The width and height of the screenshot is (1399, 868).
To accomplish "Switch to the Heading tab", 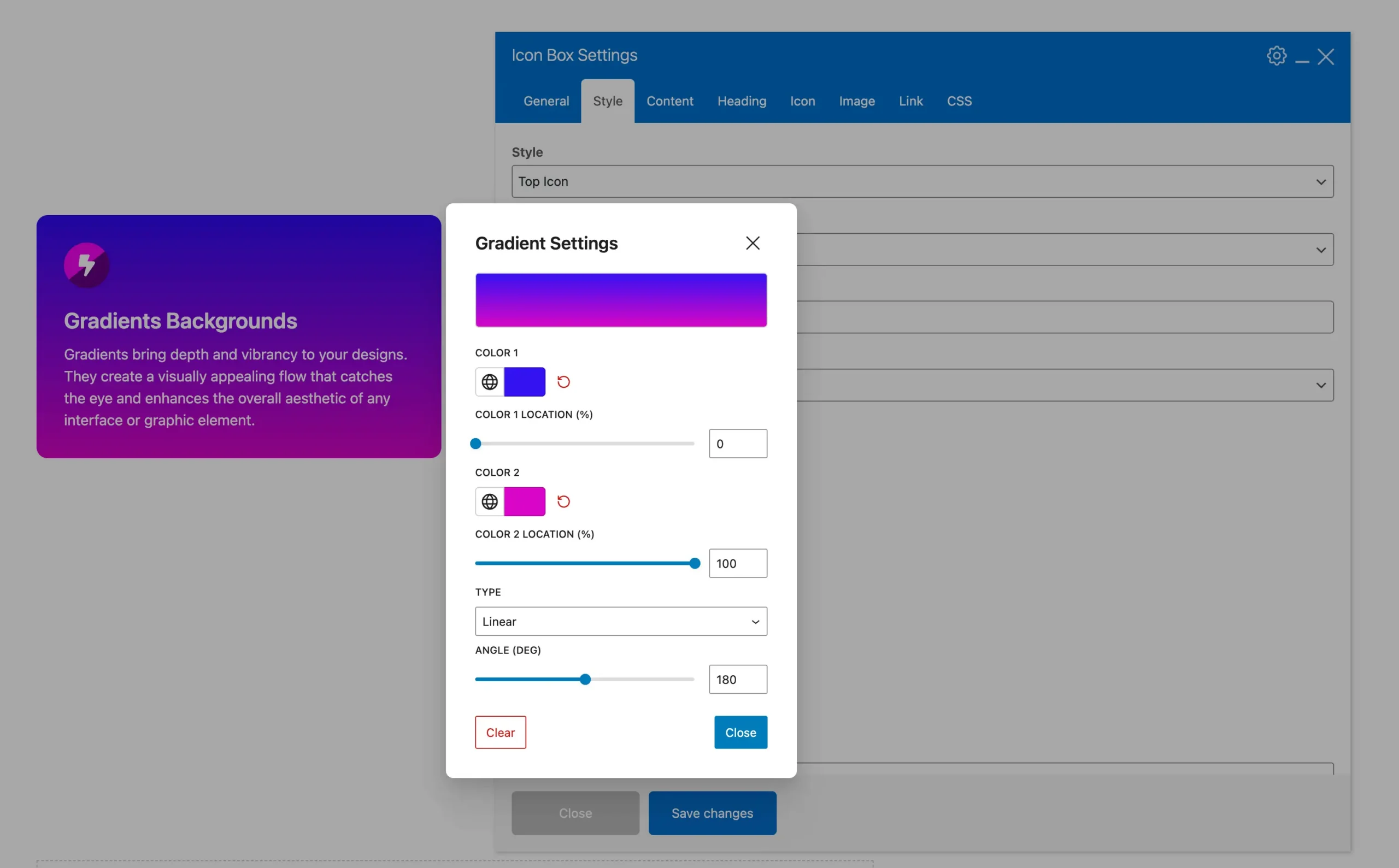I will click(742, 101).
